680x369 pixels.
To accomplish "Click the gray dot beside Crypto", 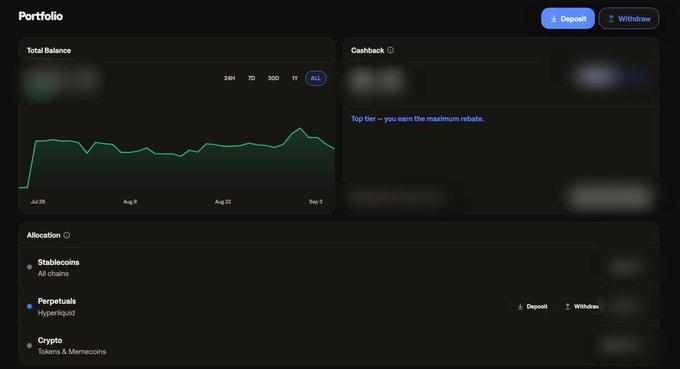I will [29, 346].
